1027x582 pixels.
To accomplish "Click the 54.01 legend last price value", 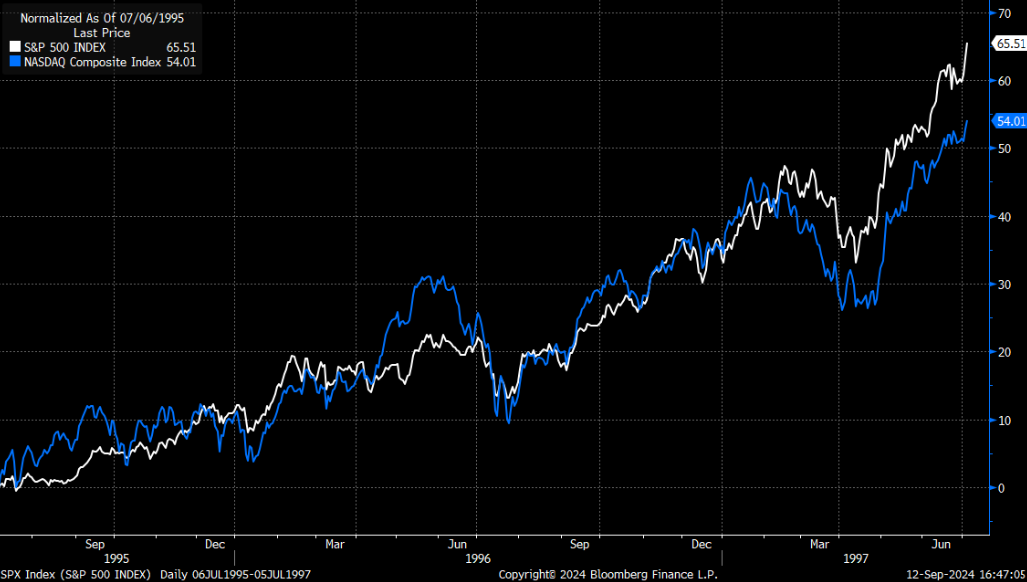I will (x=181, y=62).
